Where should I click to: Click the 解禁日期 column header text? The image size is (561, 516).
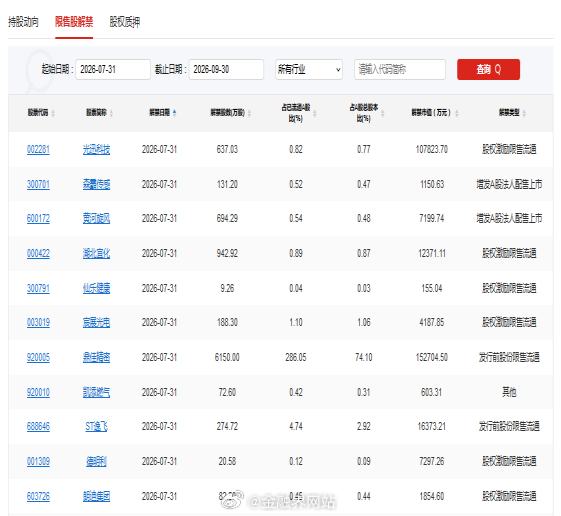click(160, 113)
